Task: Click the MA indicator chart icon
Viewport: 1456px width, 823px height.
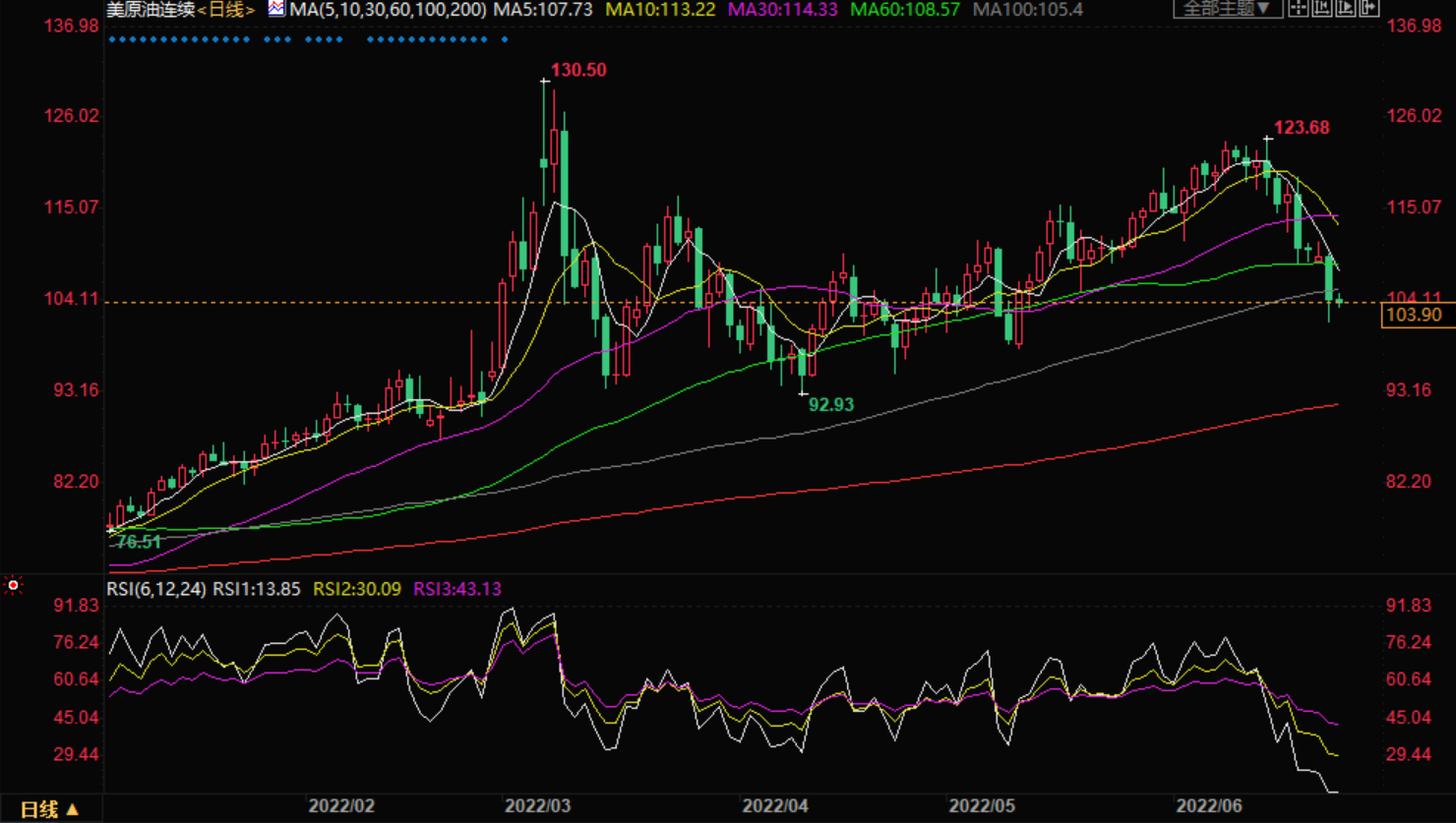Action: (x=276, y=9)
